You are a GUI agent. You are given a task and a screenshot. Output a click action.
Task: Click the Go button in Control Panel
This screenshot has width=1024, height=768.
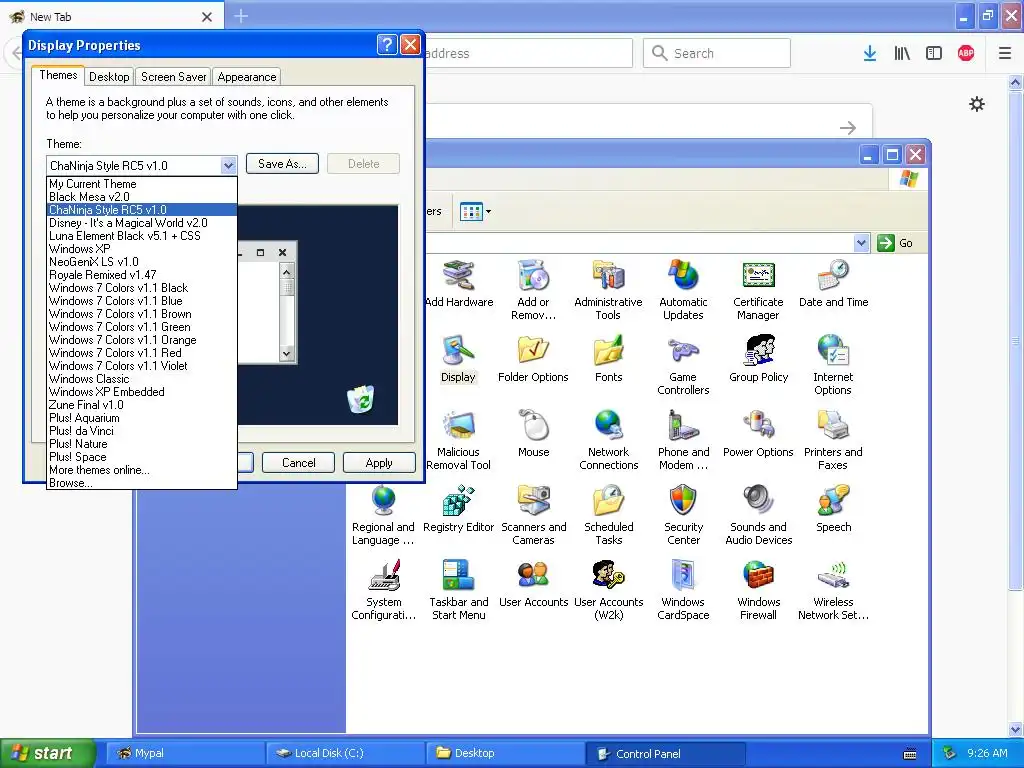coord(895,243)
